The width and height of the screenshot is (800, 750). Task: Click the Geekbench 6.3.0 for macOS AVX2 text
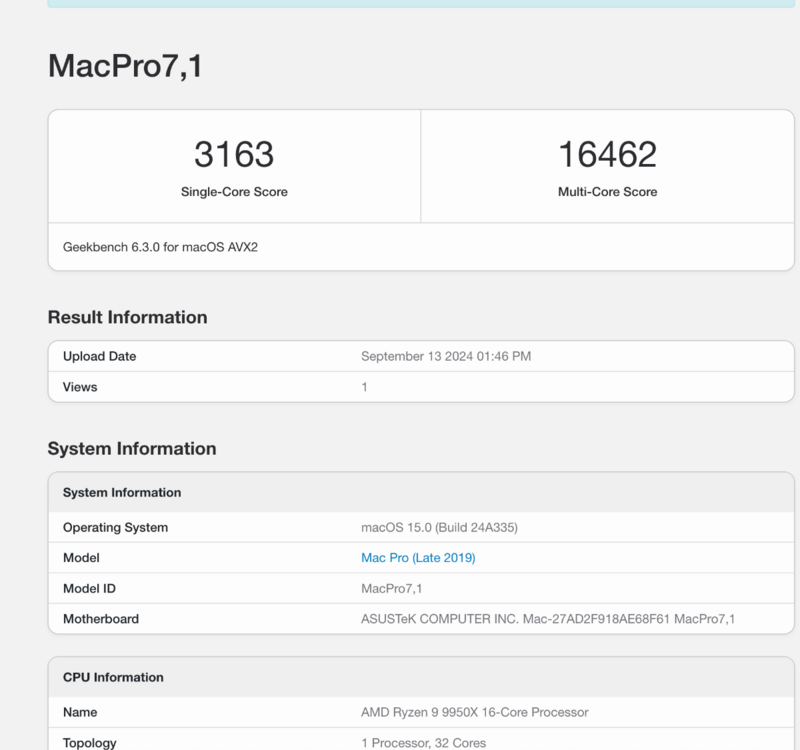[161, 246]
